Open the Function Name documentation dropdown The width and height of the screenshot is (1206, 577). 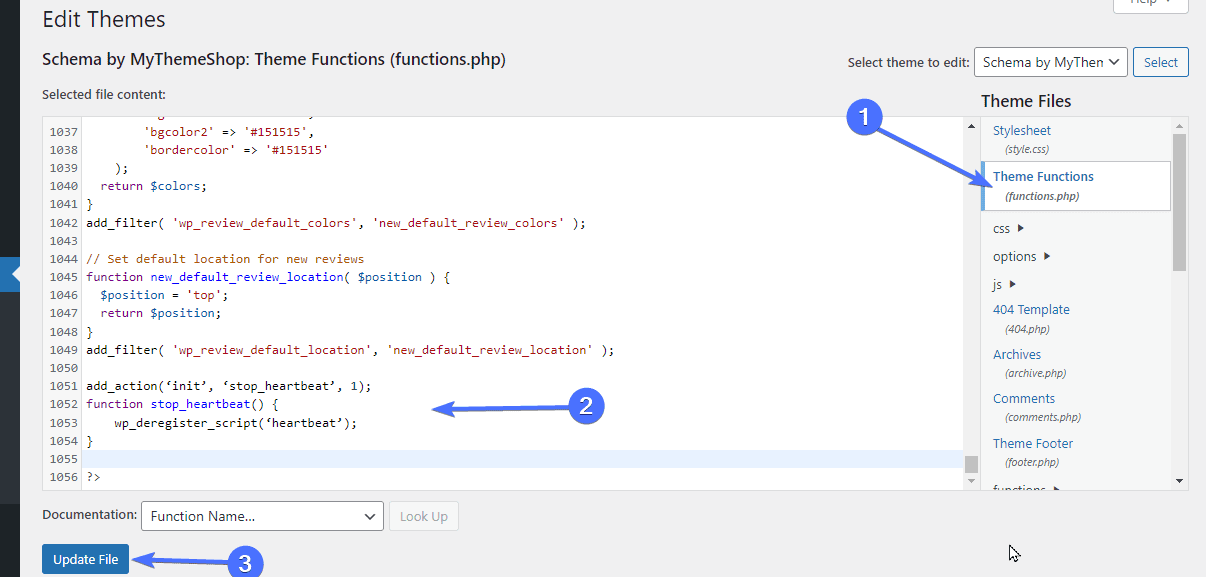262,516
